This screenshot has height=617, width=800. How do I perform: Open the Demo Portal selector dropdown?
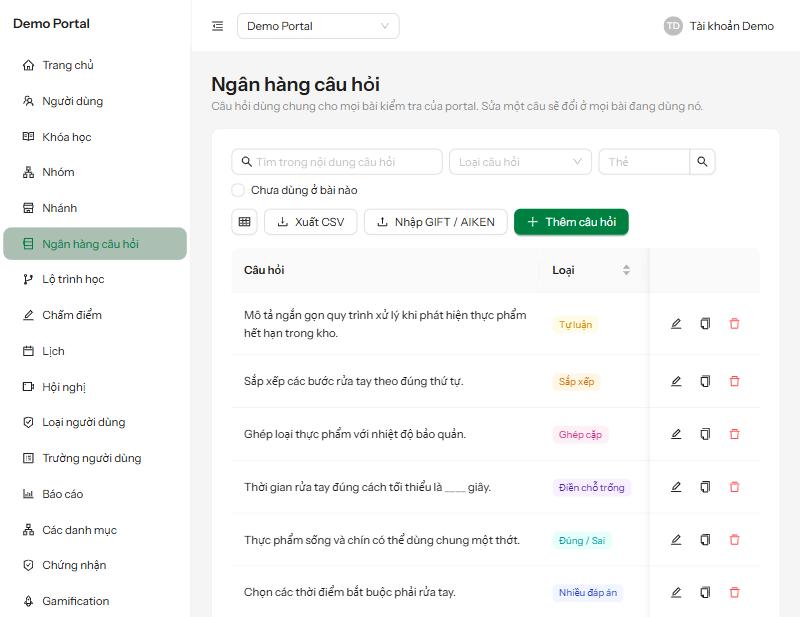tap(318, 26)
